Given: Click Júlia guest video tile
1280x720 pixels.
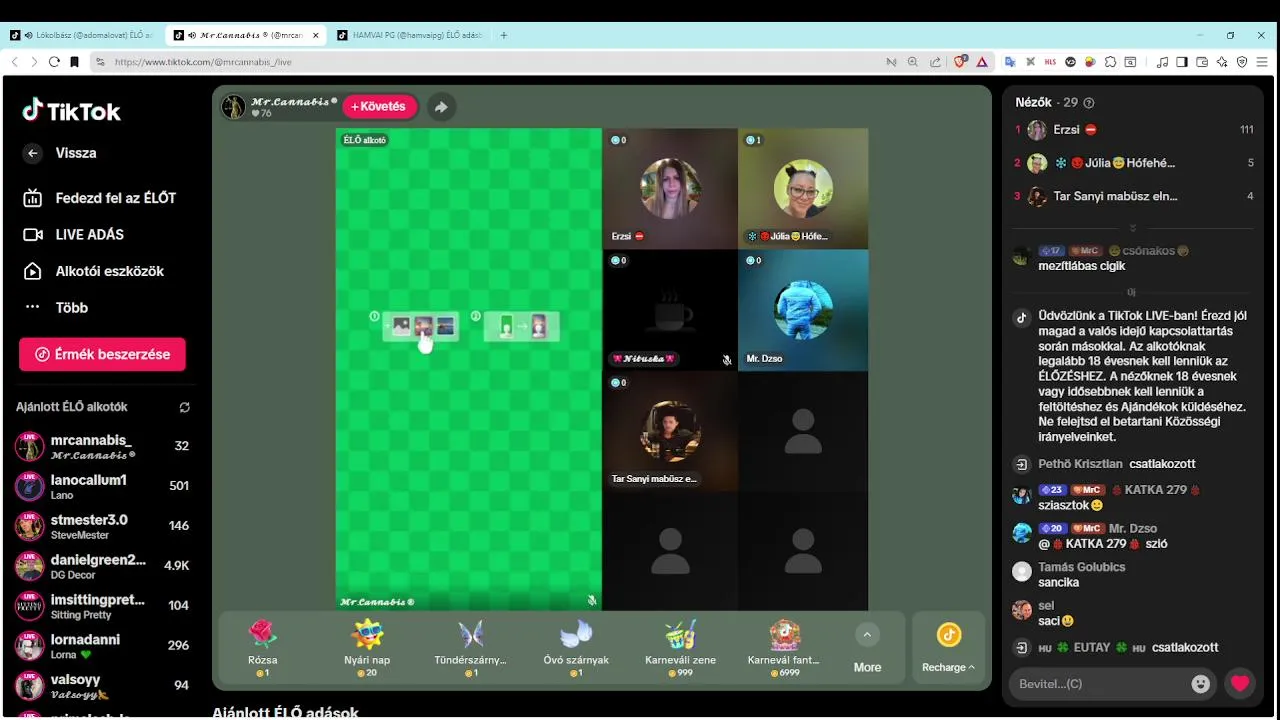Looking at the screenshot, I should click(x=803, y=188).
